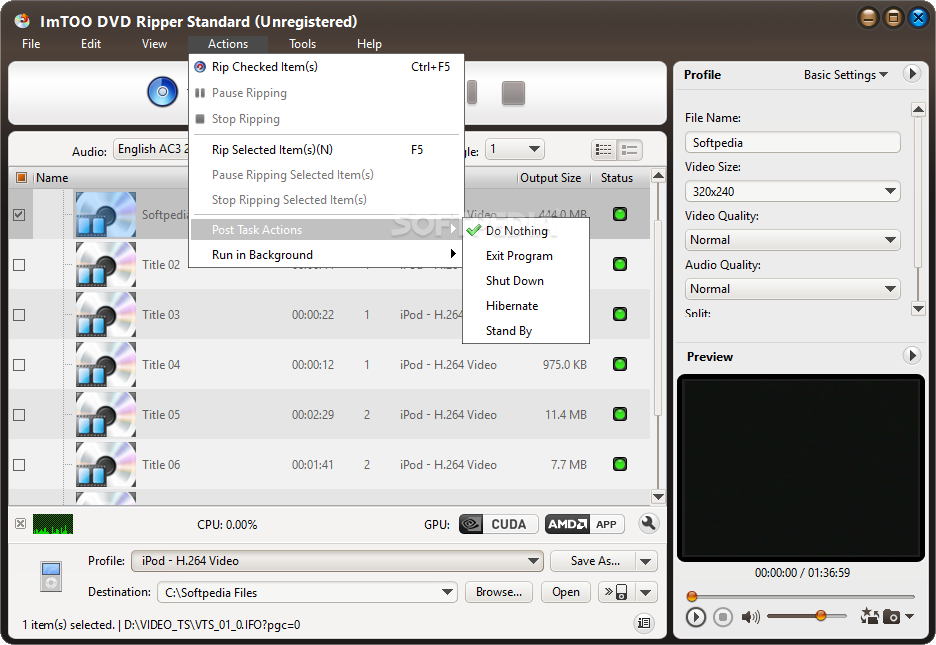The image size is (936, 645).
Task: Toggle the select-all checkbox in Name header
Action: pyautogui.click(x=21, y=177)
